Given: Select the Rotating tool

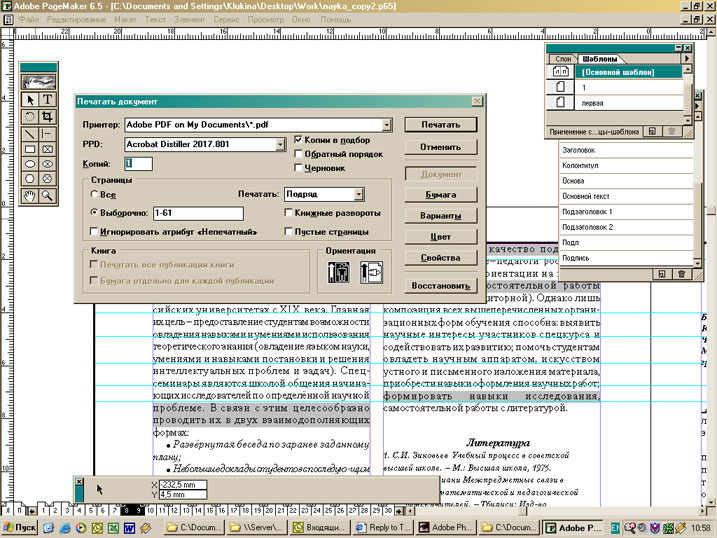Looking at the screenshot, I should (30, 117).
